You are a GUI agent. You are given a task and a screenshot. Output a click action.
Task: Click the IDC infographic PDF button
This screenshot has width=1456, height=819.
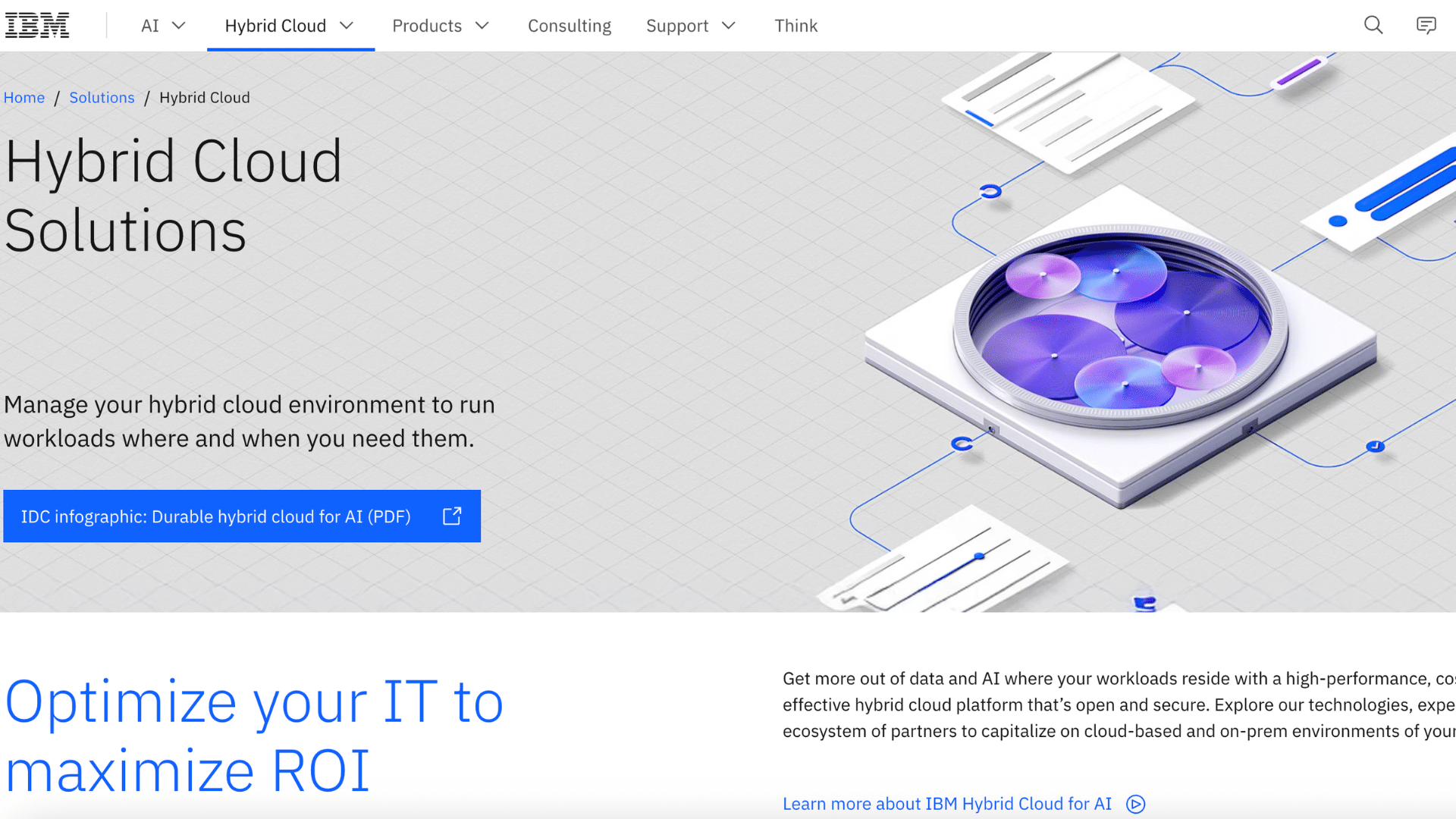point(216,516)
